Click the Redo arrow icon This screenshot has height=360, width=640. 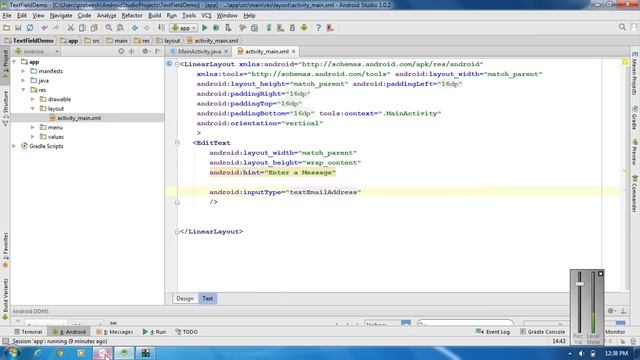click(x=56, y=28)
